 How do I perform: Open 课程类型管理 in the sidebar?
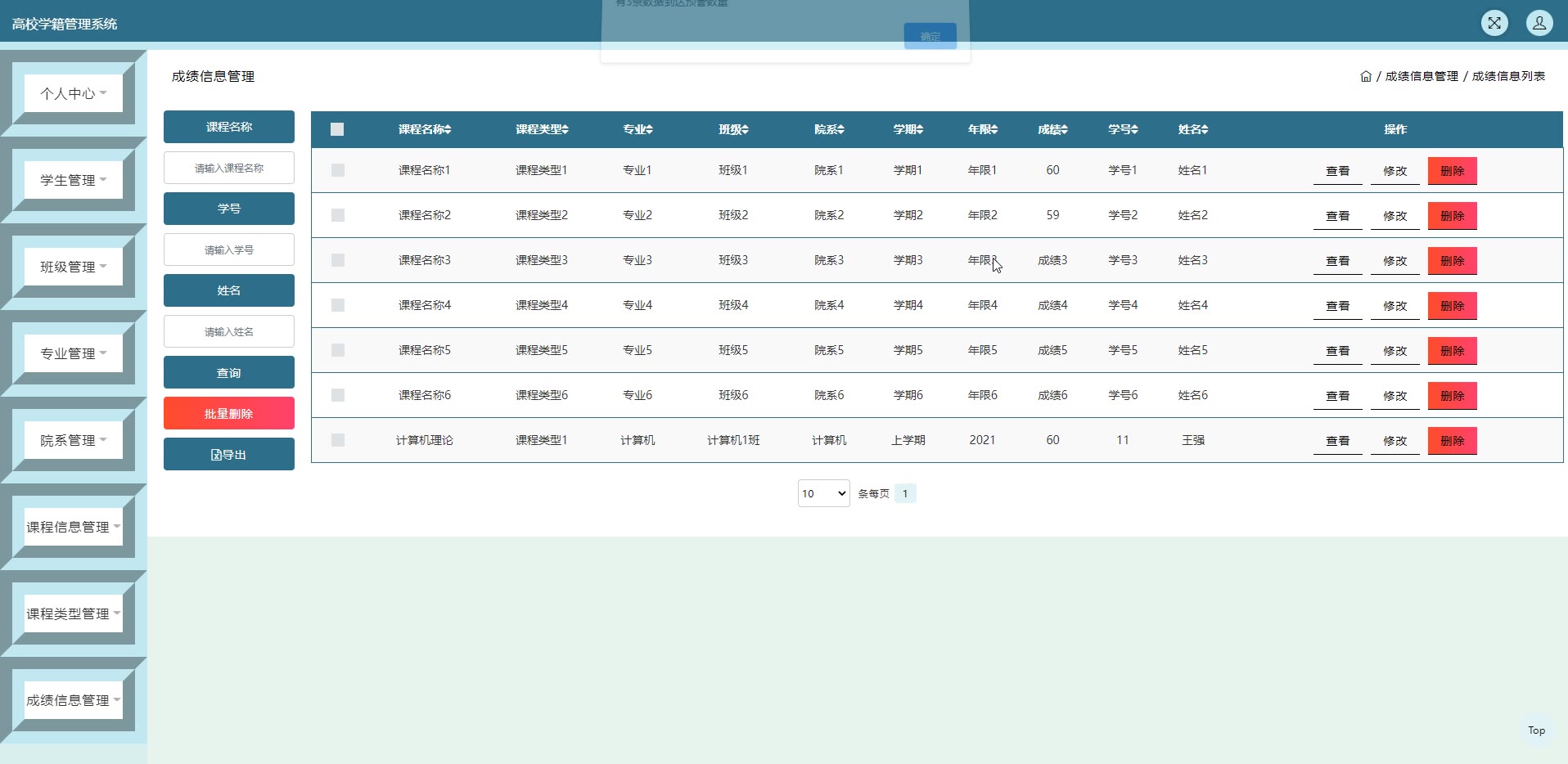coord(73,613)
